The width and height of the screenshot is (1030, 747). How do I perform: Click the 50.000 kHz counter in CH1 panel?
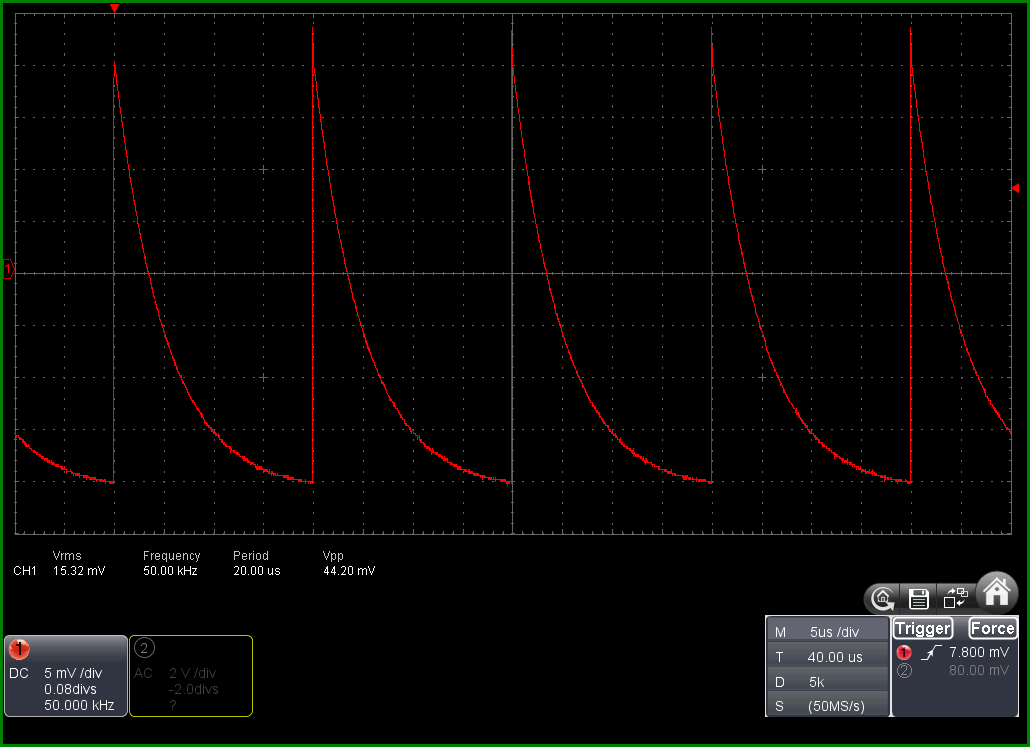pos(79,705)
